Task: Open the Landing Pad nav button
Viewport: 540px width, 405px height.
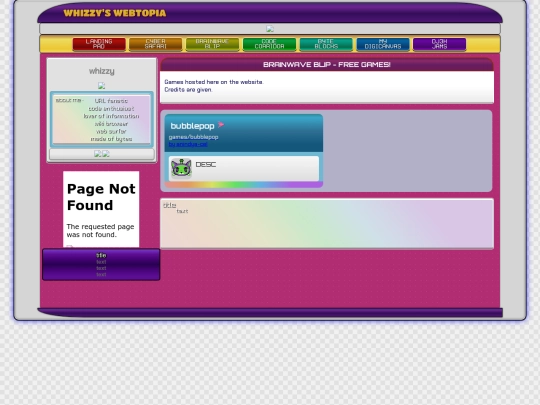Action: click(x=99, y=44)
